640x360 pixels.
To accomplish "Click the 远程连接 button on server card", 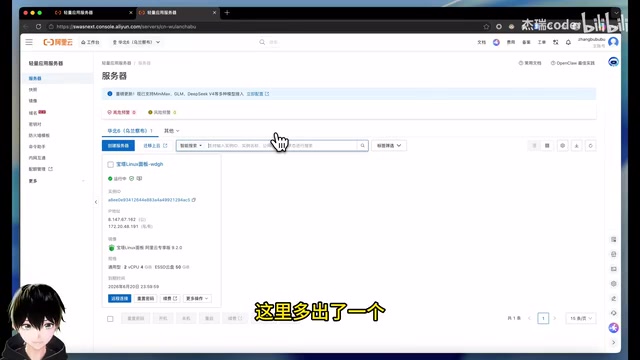I will point(120,298).
